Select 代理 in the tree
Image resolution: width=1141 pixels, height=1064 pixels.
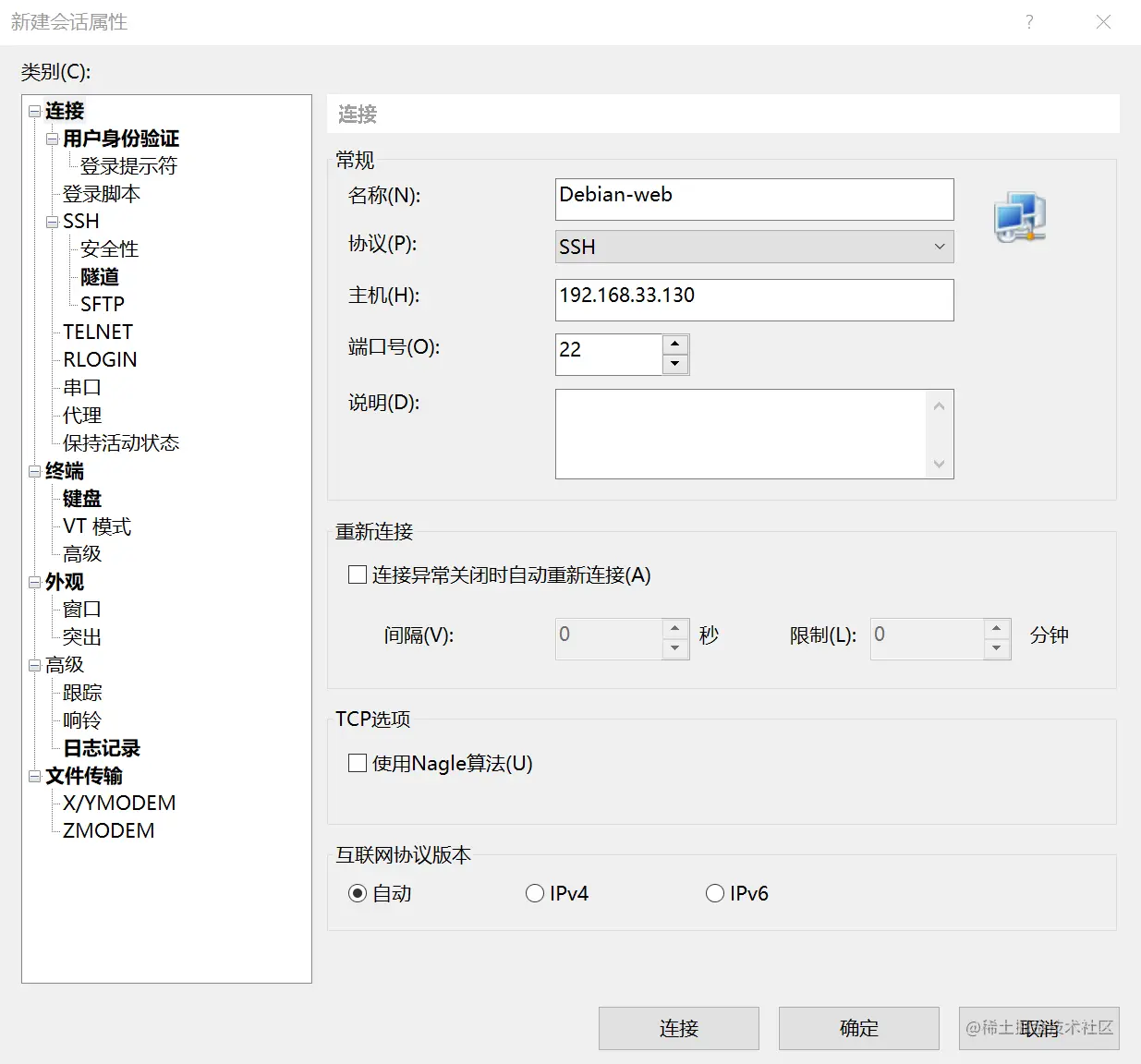tap(82, 416)
